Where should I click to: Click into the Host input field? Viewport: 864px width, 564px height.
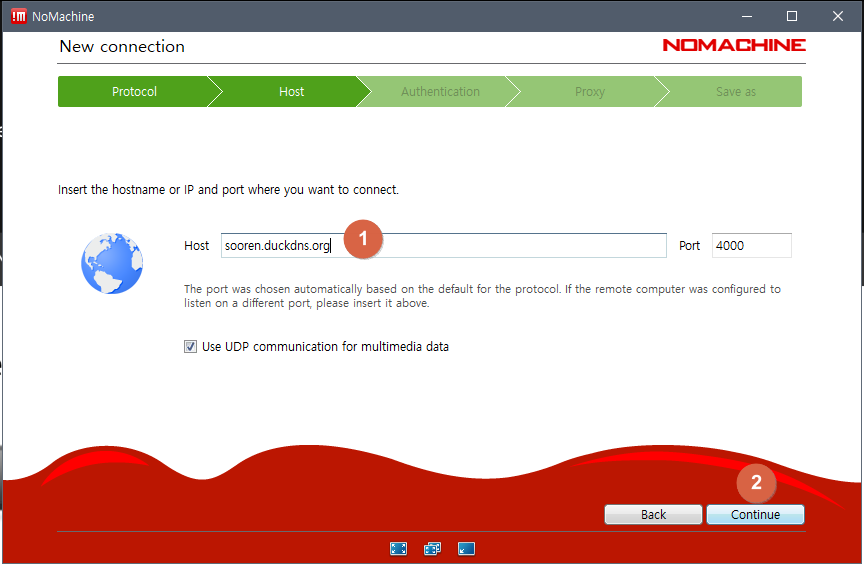coord(444,246)
